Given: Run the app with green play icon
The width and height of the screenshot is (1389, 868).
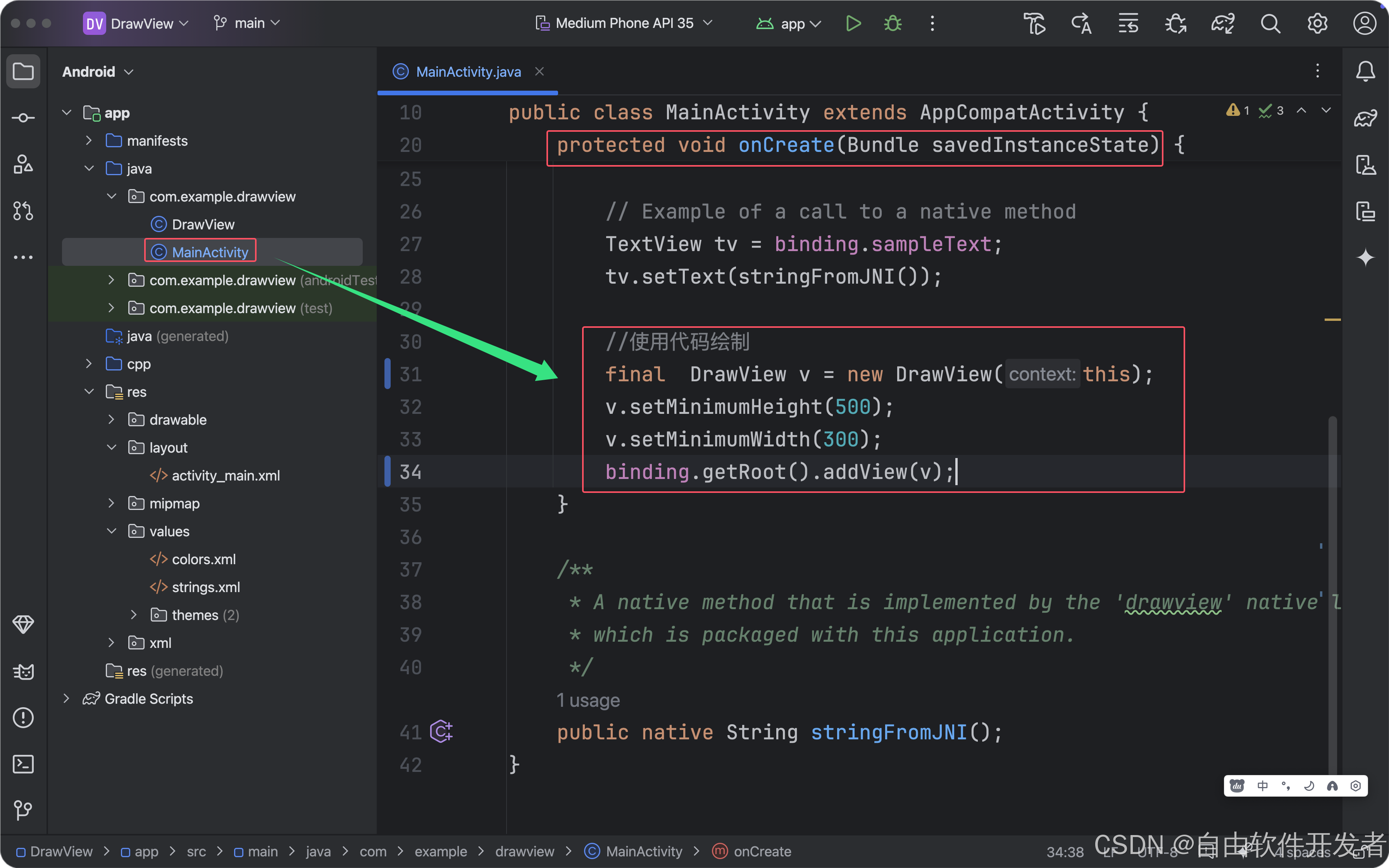Looking at the screenshot, I should tap(853, 24).
